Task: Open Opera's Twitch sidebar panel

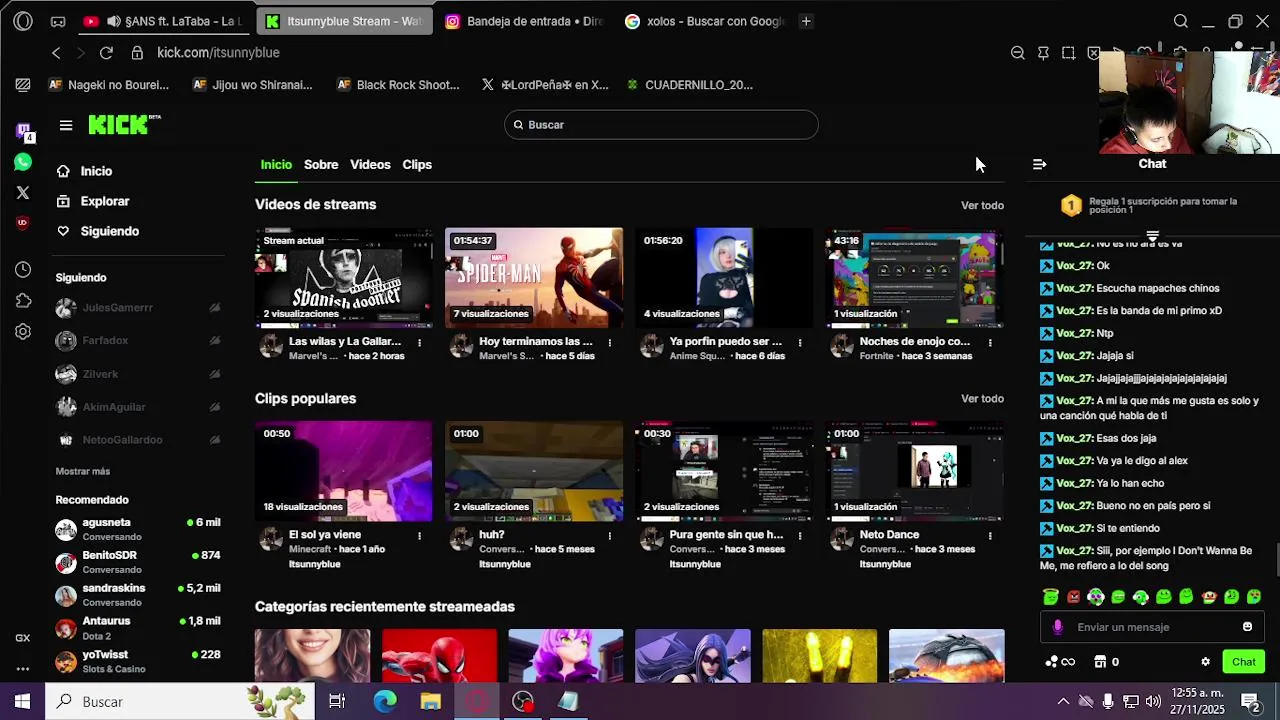Action: (23, 131)
